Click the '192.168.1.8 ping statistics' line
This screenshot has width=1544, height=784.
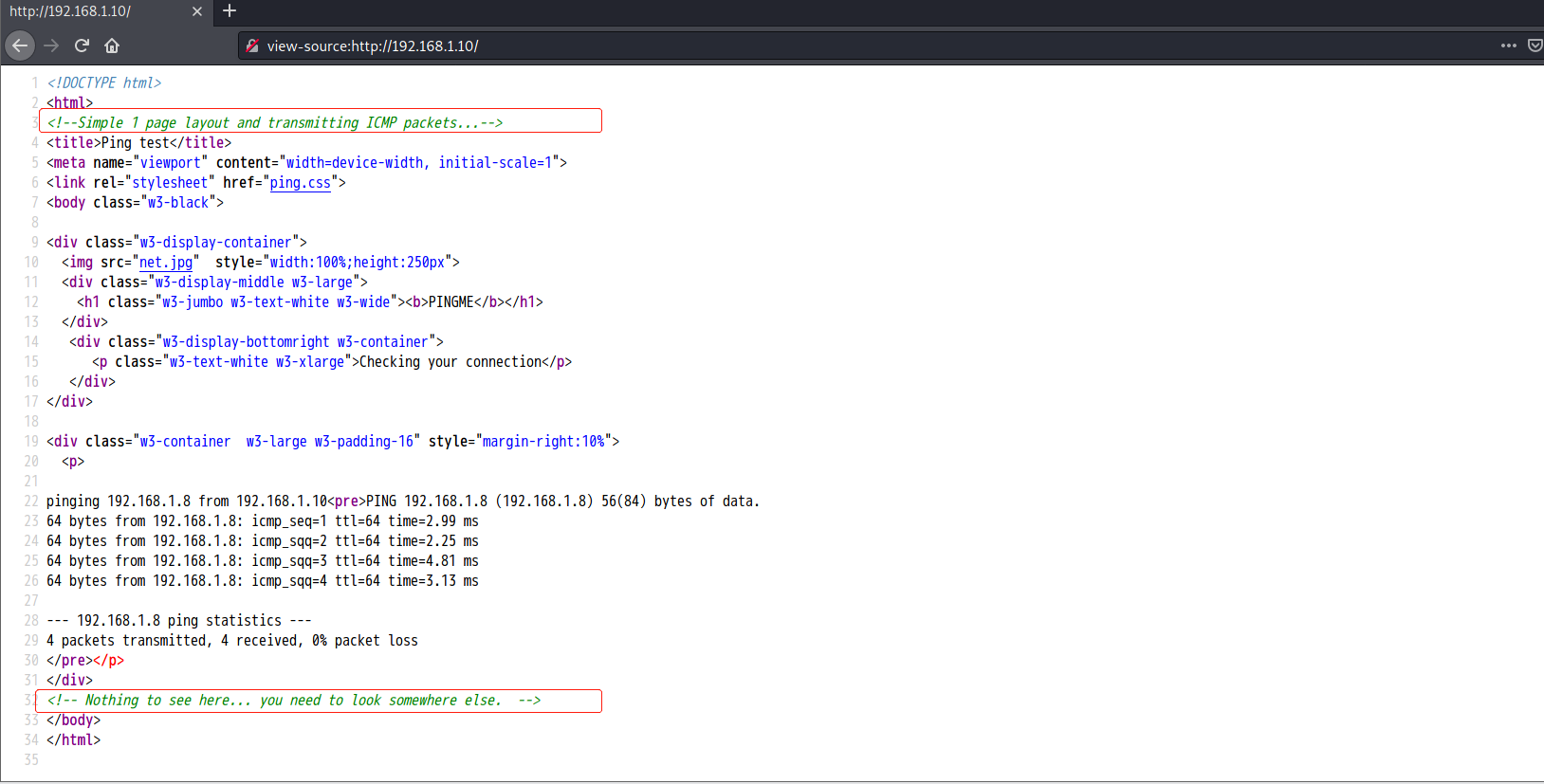click(x=179, y=621)
